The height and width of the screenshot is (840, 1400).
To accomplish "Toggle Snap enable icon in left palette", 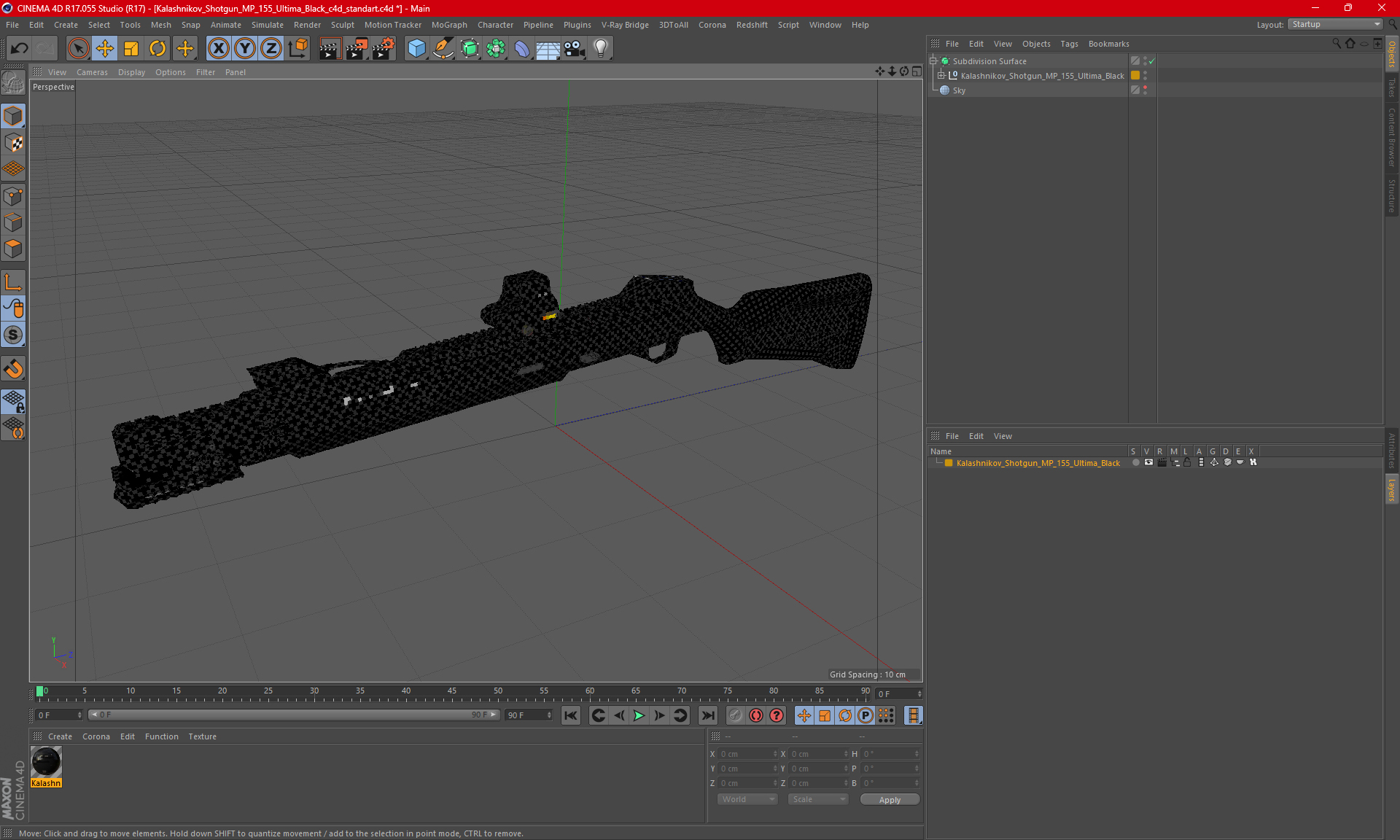I will tap(13, 335).
